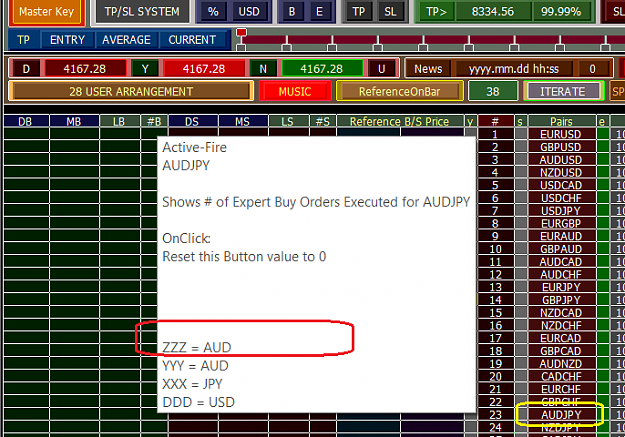625x437 pixels.
Task: Click the green 4167.28 value
Action: point(322,69)
